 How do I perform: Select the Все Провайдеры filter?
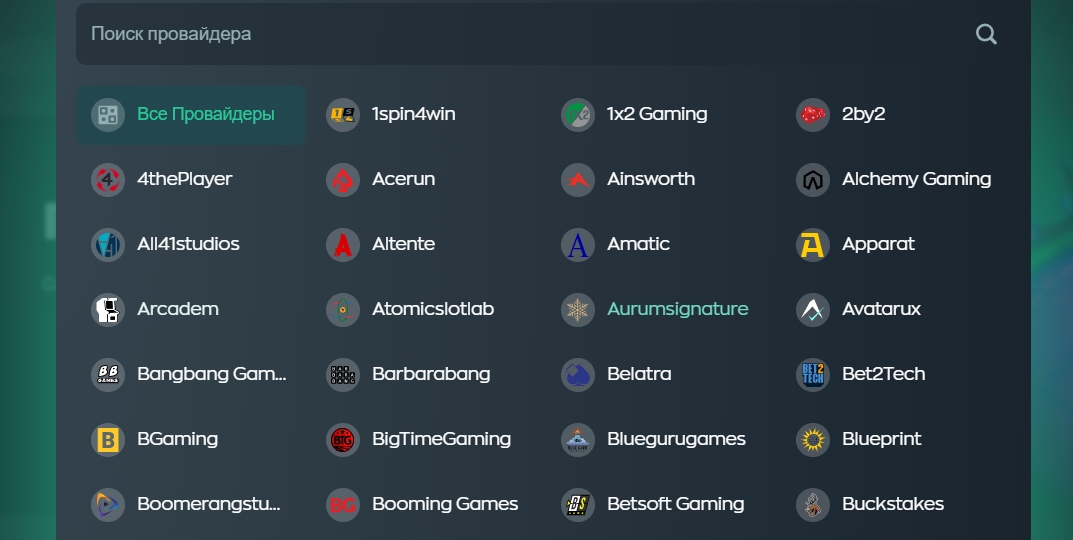click(x=191, y=114)
